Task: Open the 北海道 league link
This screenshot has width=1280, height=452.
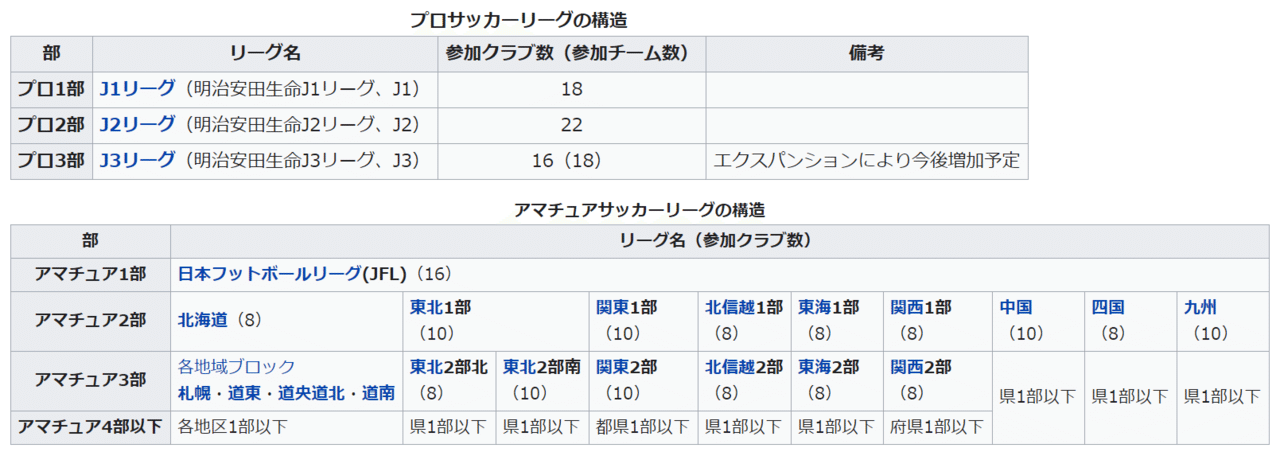Action: pyautogui.click(x=203, y=320)
